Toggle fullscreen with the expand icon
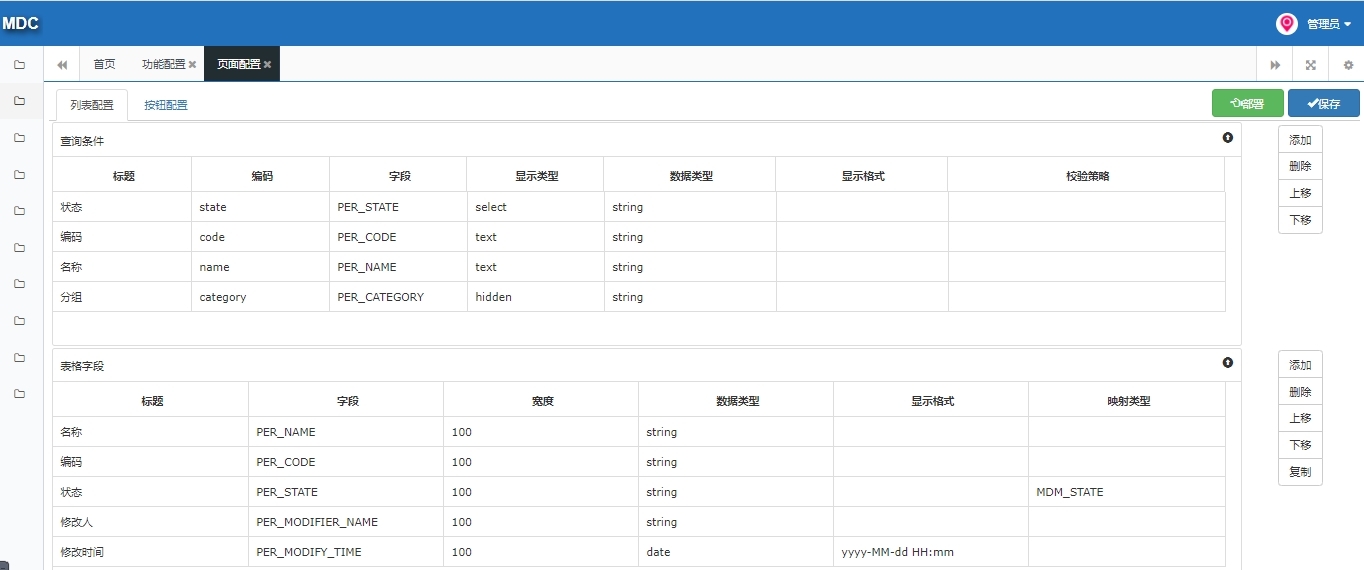Screen dimensions: 1364x570 (x=1311, y=65)
